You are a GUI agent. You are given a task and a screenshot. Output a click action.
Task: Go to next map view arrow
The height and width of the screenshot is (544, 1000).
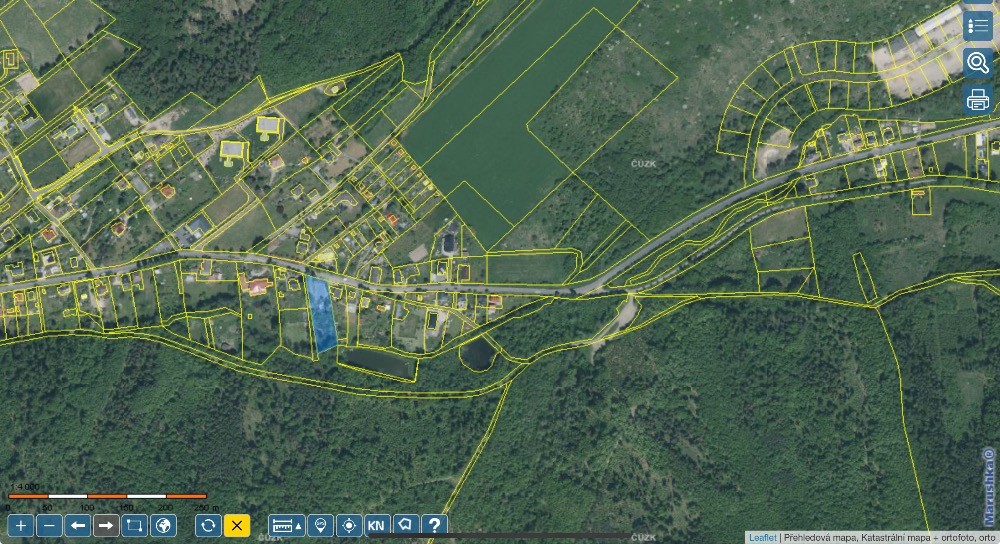(x=107, y=526)
